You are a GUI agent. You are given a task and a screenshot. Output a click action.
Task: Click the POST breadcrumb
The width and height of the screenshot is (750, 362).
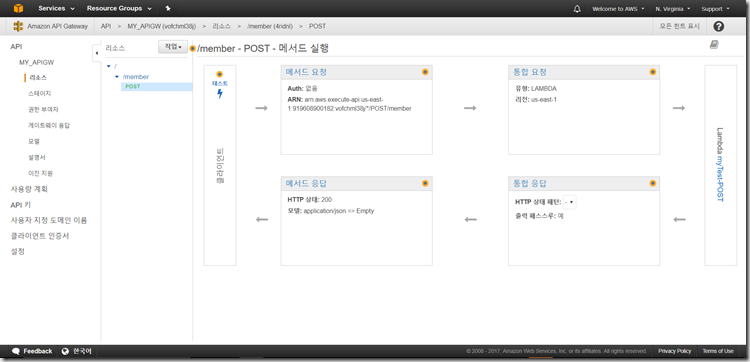317,26
